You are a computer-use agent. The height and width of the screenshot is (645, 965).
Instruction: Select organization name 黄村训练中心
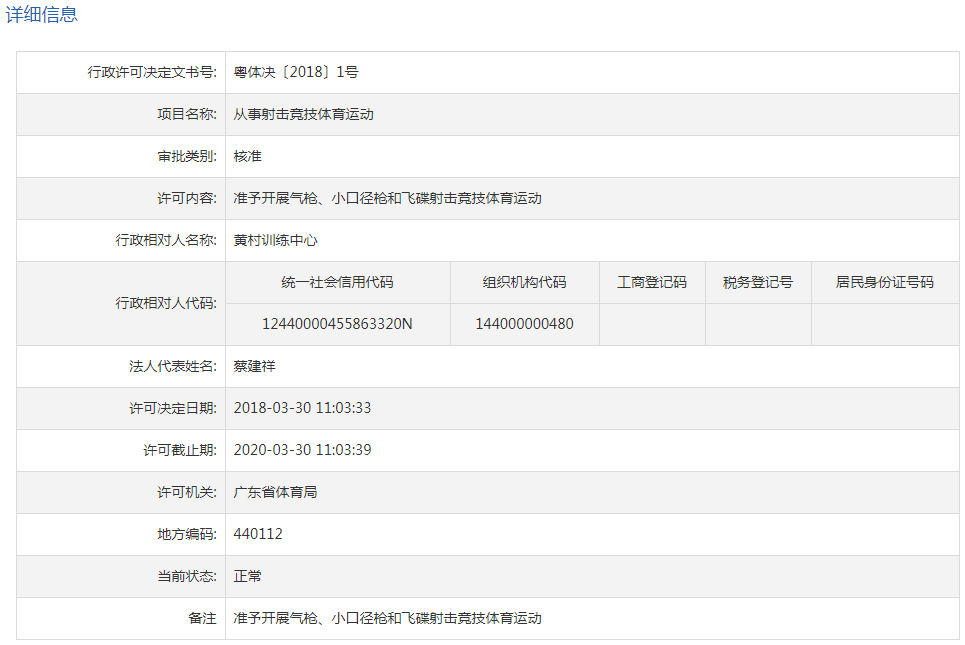[x=275, y=240]
